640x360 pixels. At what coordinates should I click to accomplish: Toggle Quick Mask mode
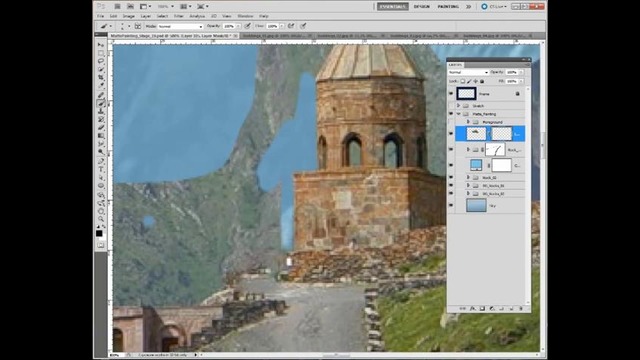[x=101, y=245]
